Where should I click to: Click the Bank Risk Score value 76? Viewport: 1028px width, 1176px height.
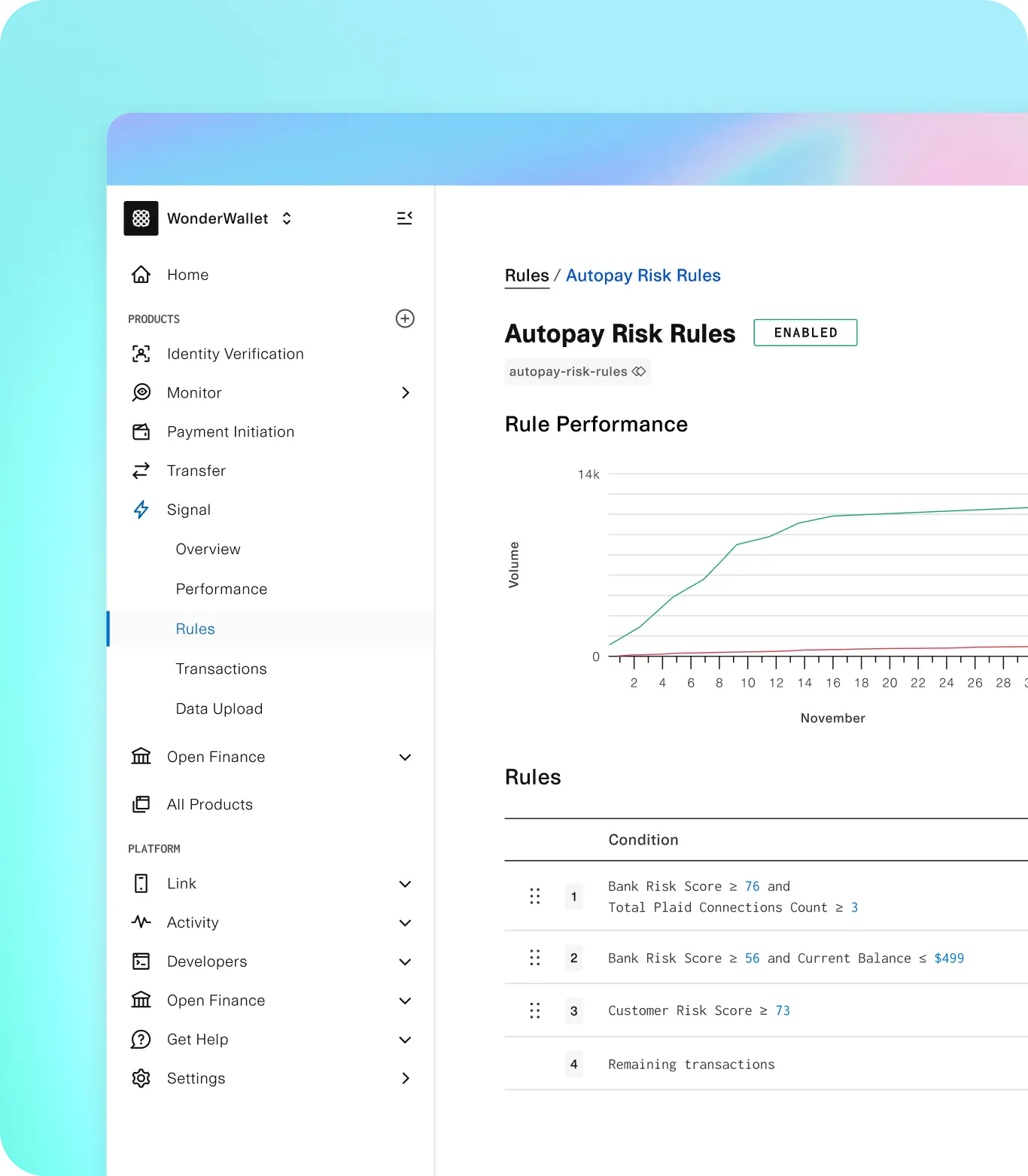753,886
